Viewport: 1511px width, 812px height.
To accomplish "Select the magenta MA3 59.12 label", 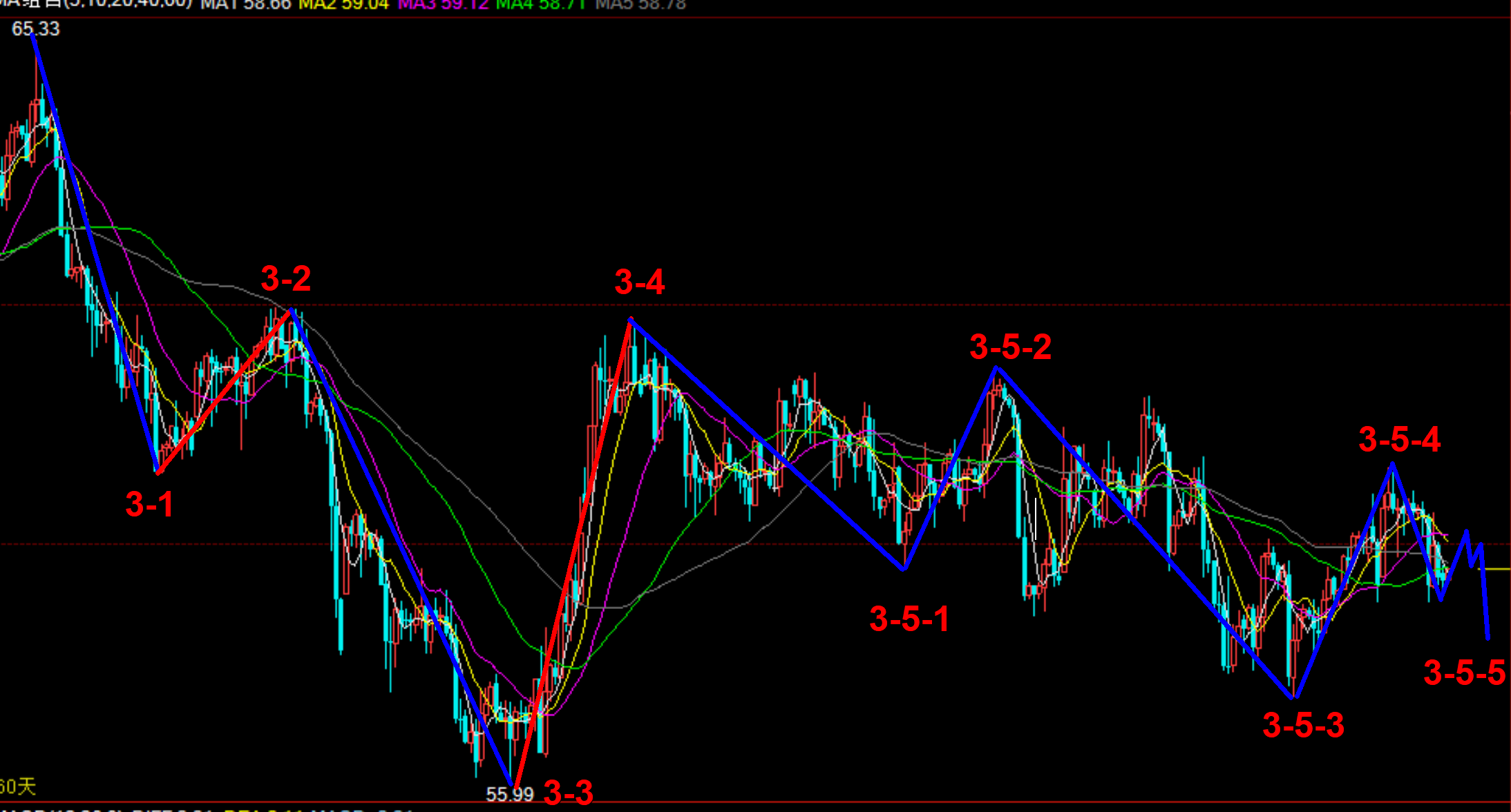I will click(x=443, y=5).
